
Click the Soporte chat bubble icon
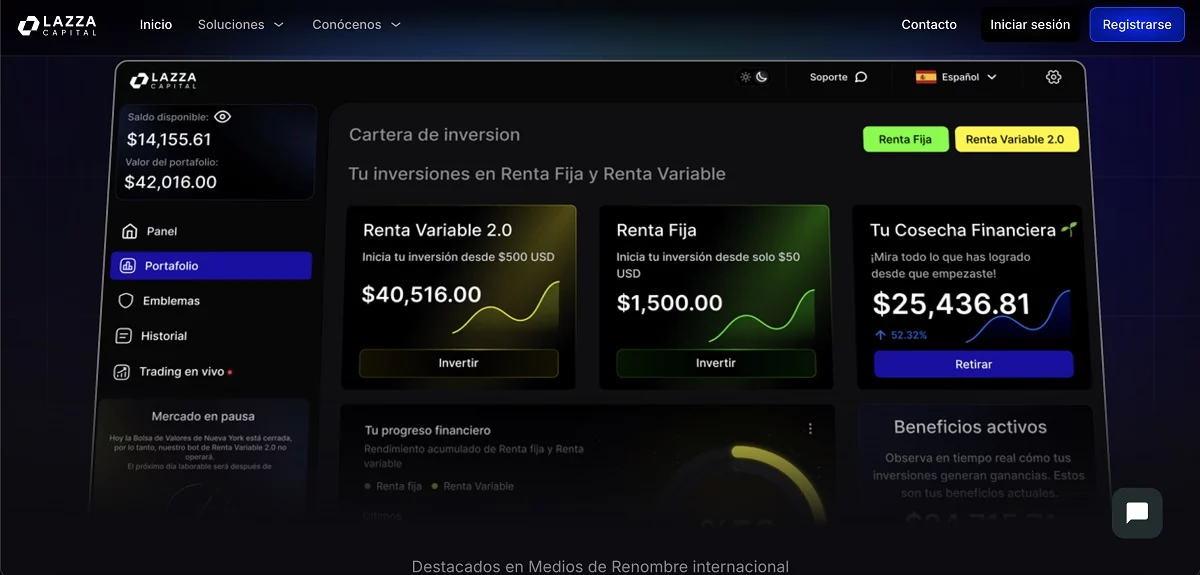click(x=861, y=77)
